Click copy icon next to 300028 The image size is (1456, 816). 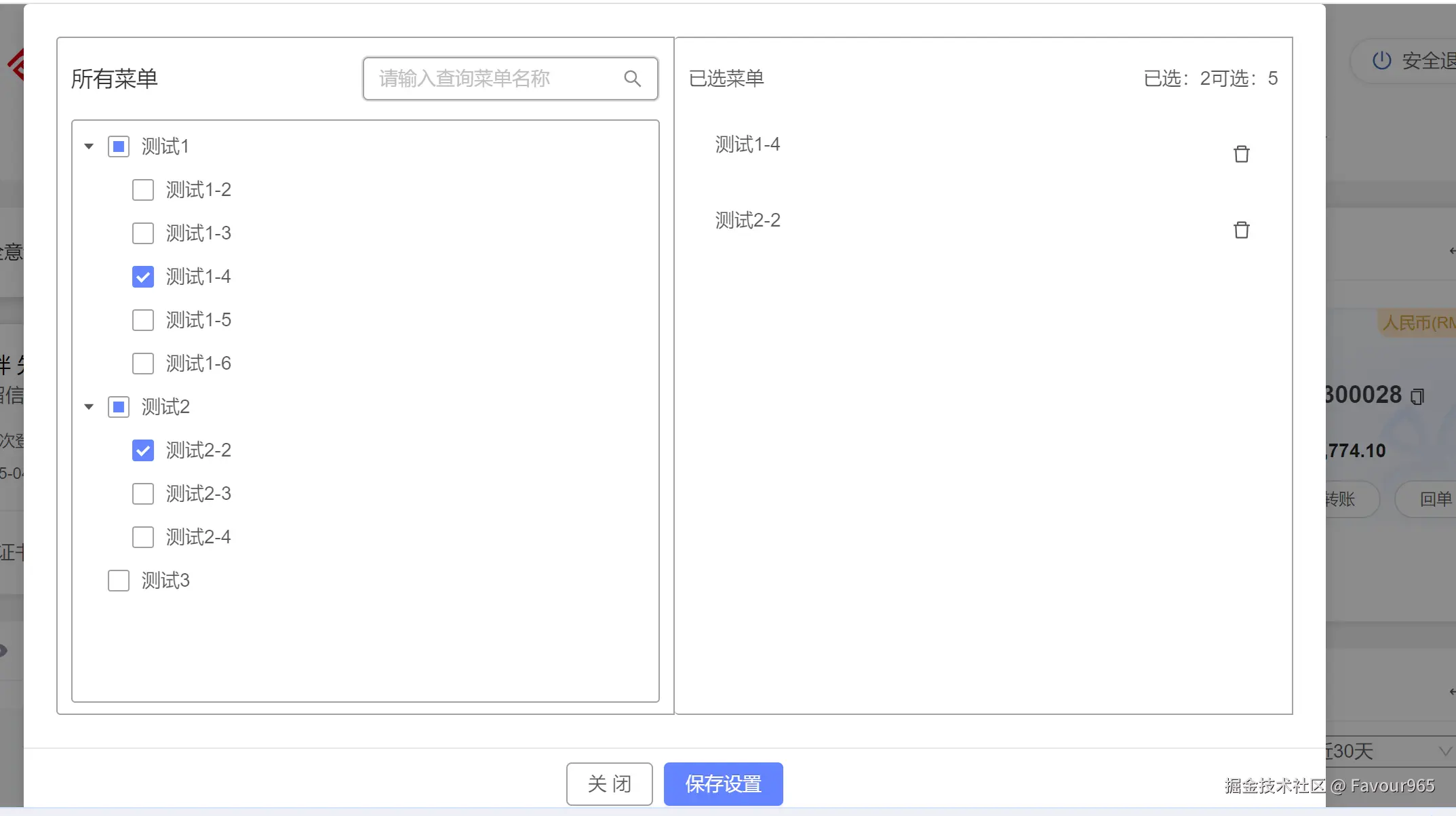(x=1417, y=396)
